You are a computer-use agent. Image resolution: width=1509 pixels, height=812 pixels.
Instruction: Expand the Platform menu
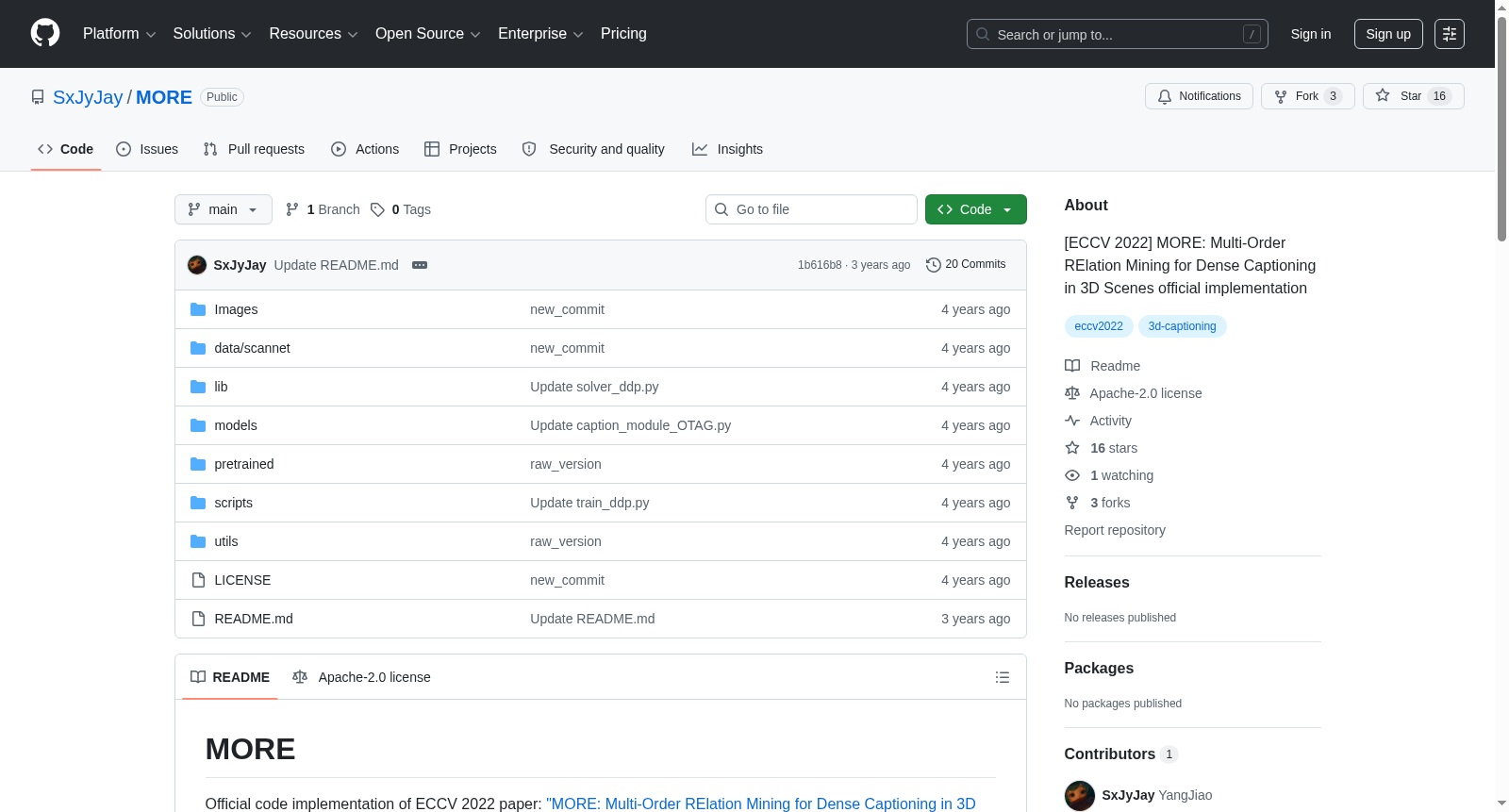tap(120, 34)
